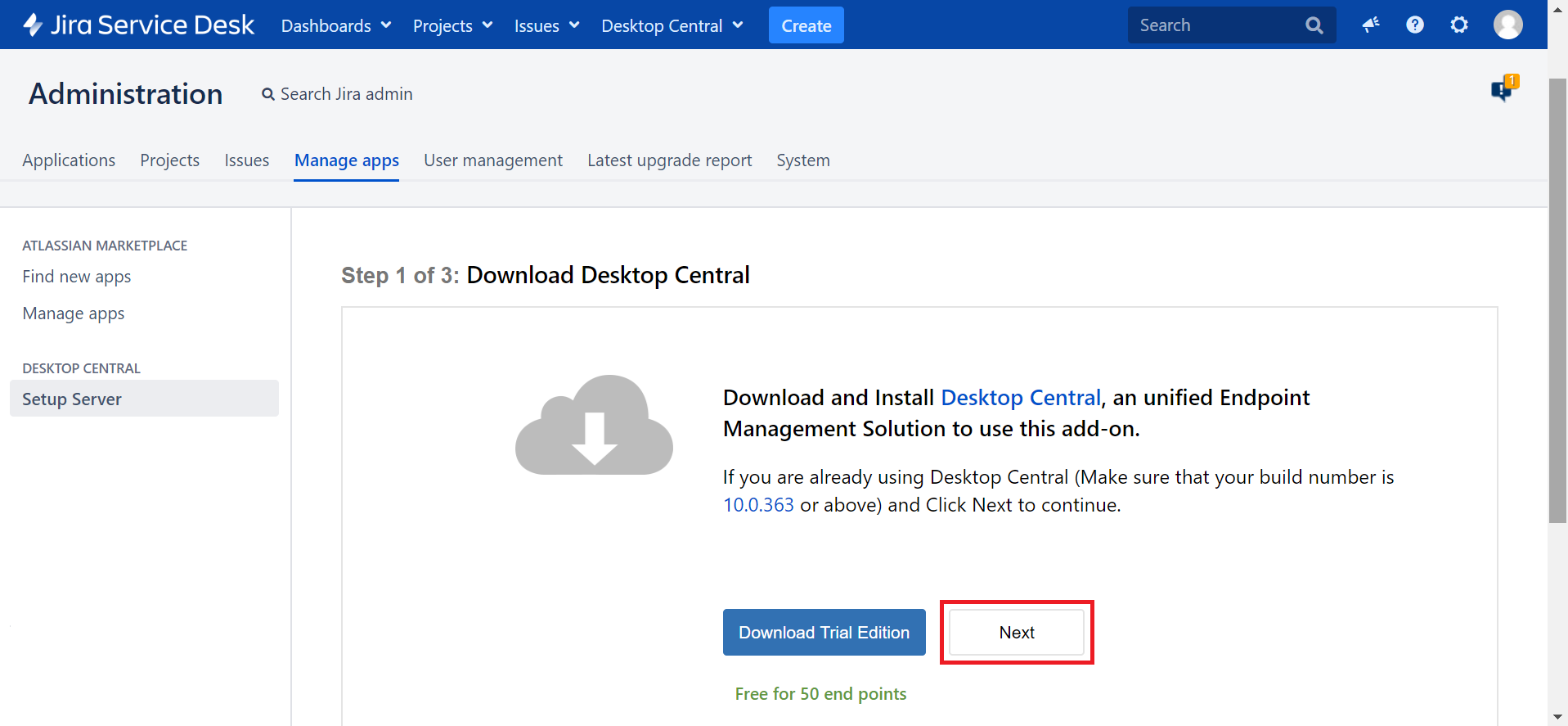Click the Download Trial Edition button

point(824,633)
